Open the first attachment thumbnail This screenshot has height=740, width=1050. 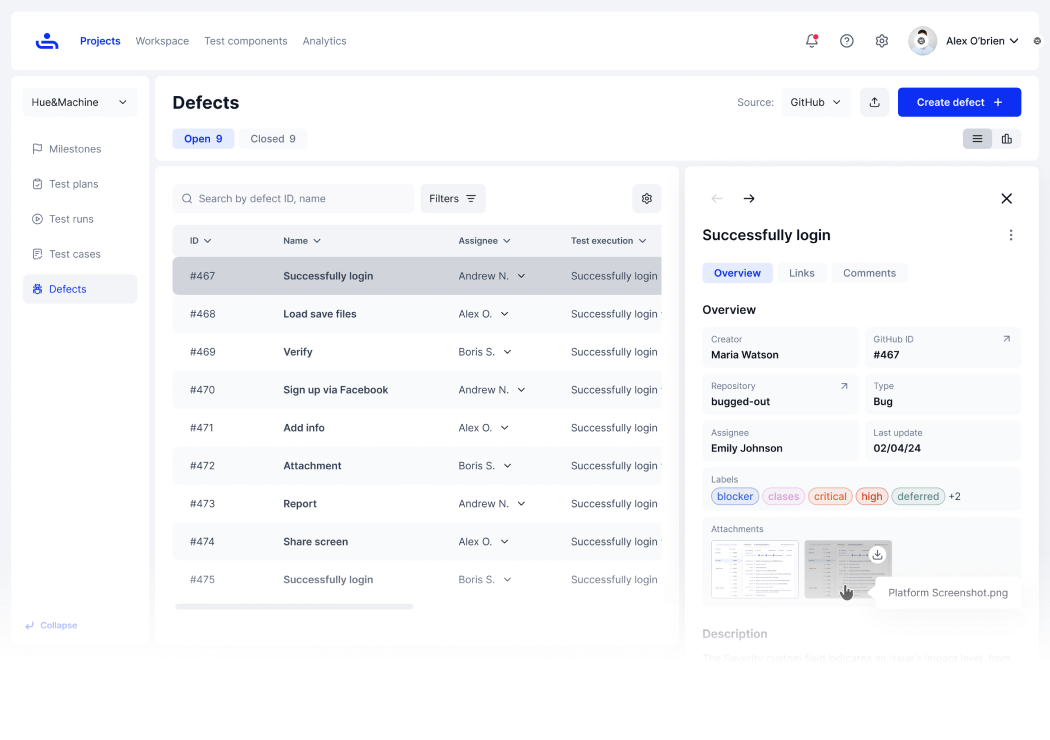[x=755, y=569]
